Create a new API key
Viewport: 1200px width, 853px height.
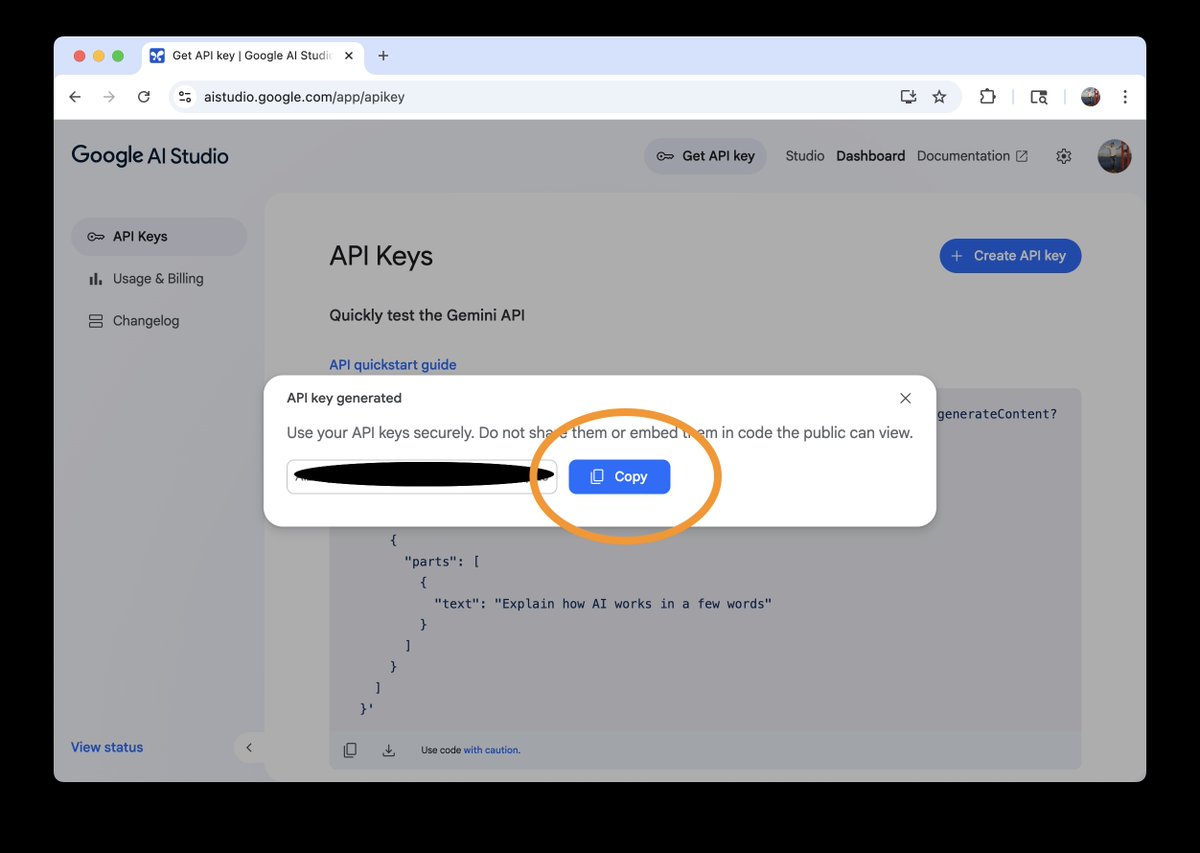click(x=1010, y=256)
